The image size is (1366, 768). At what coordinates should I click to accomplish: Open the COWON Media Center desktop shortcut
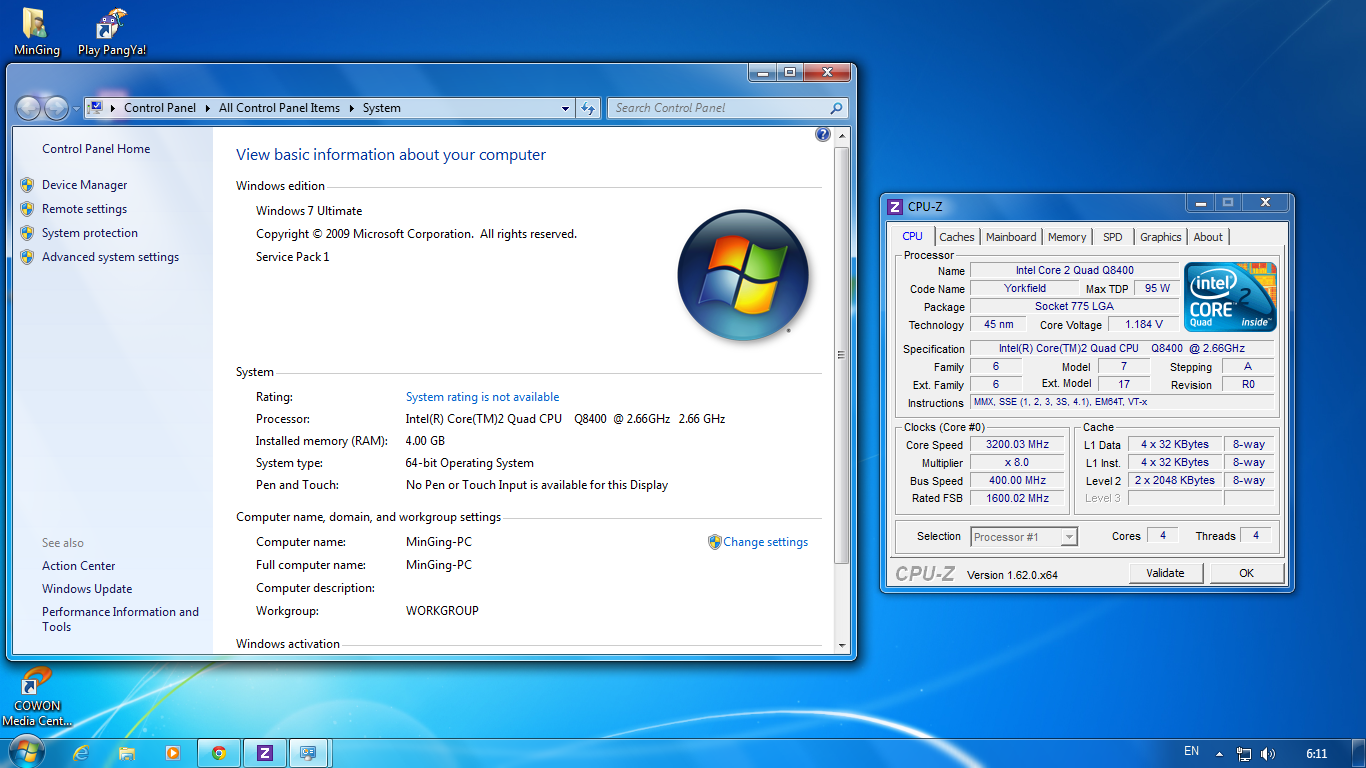[37, 696]
